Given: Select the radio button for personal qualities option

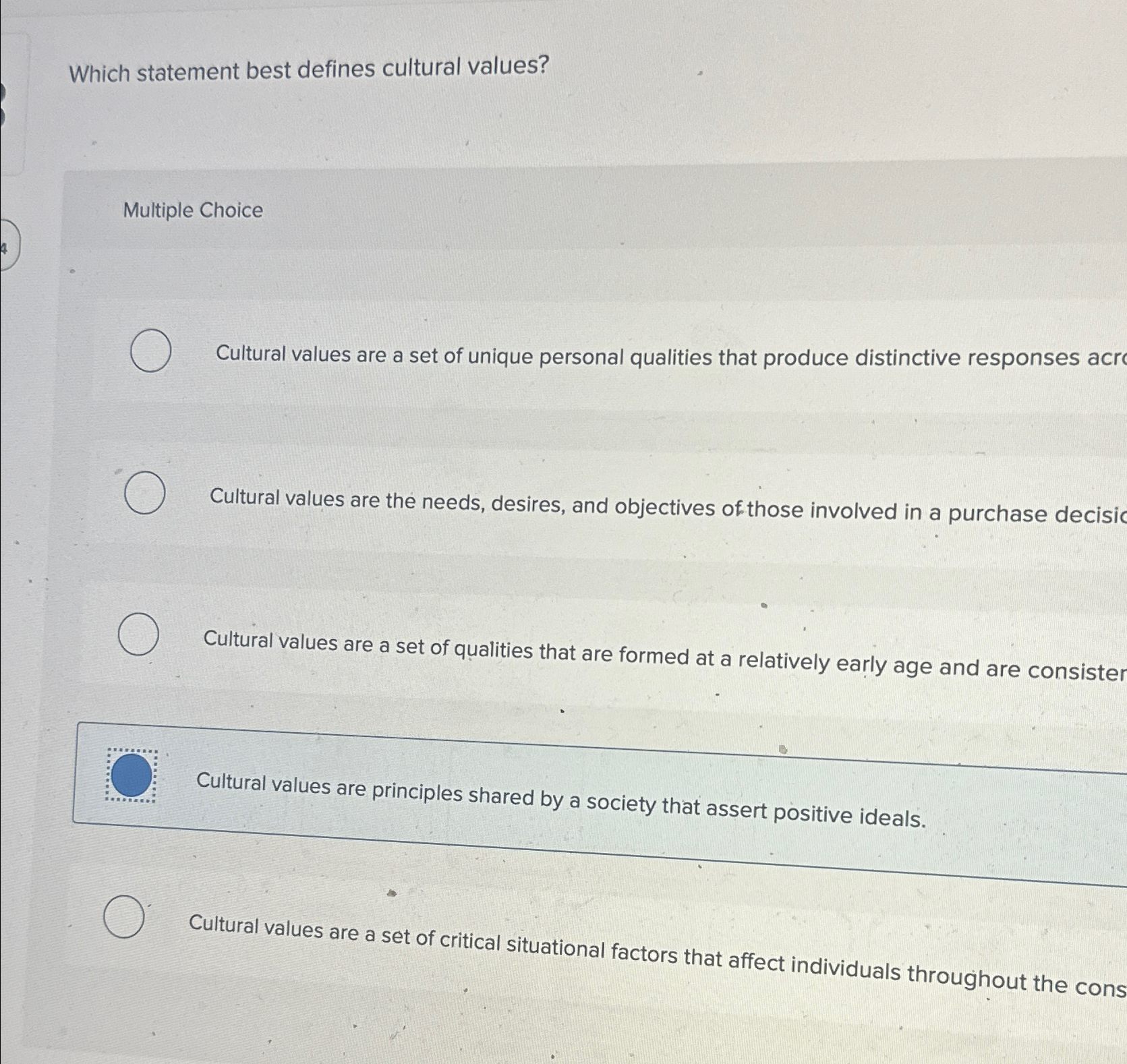Looking at the screenshot, I should point(151,349).
